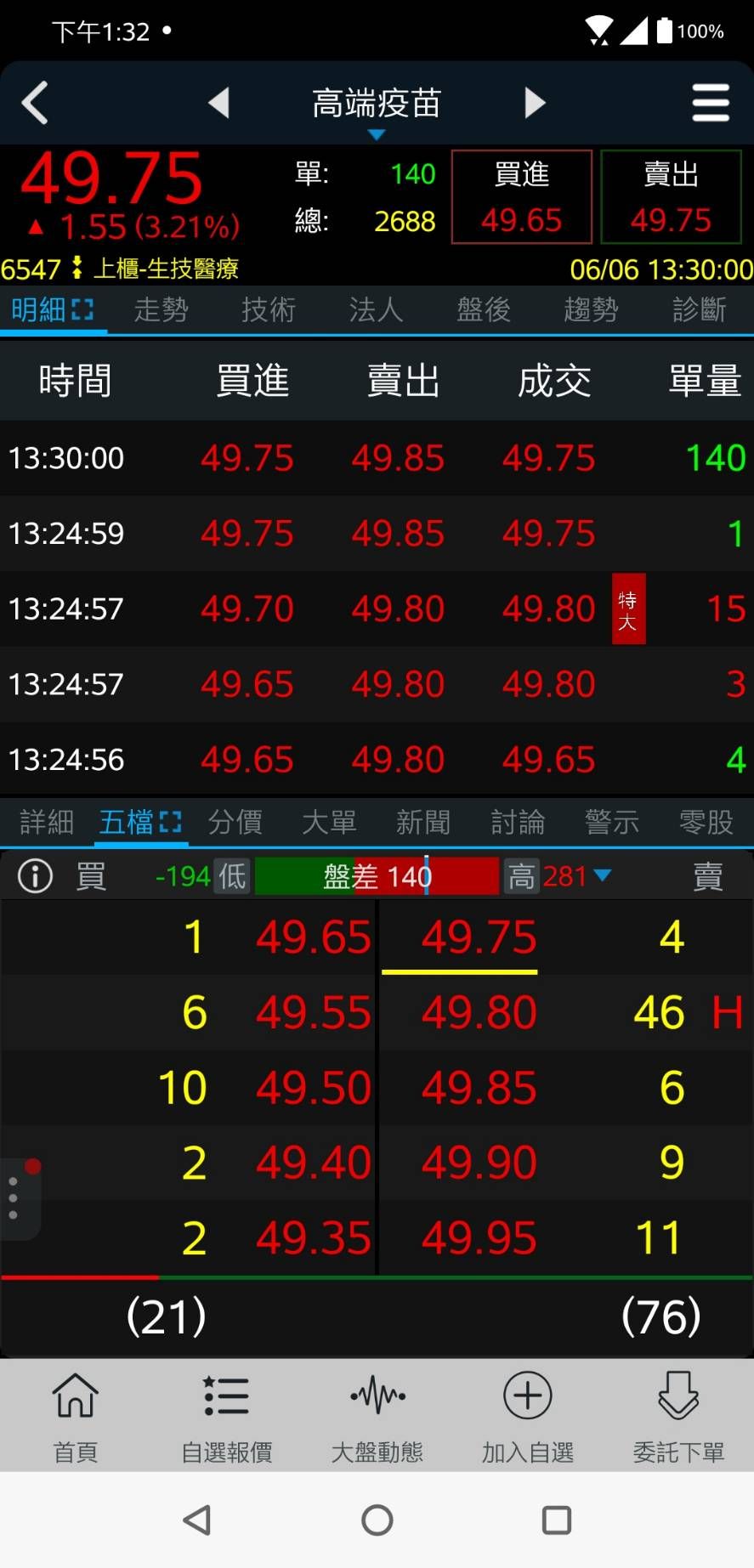Select the 明細 tab
Viewport: 754px width, 1568px height.
tap(38, 309)
